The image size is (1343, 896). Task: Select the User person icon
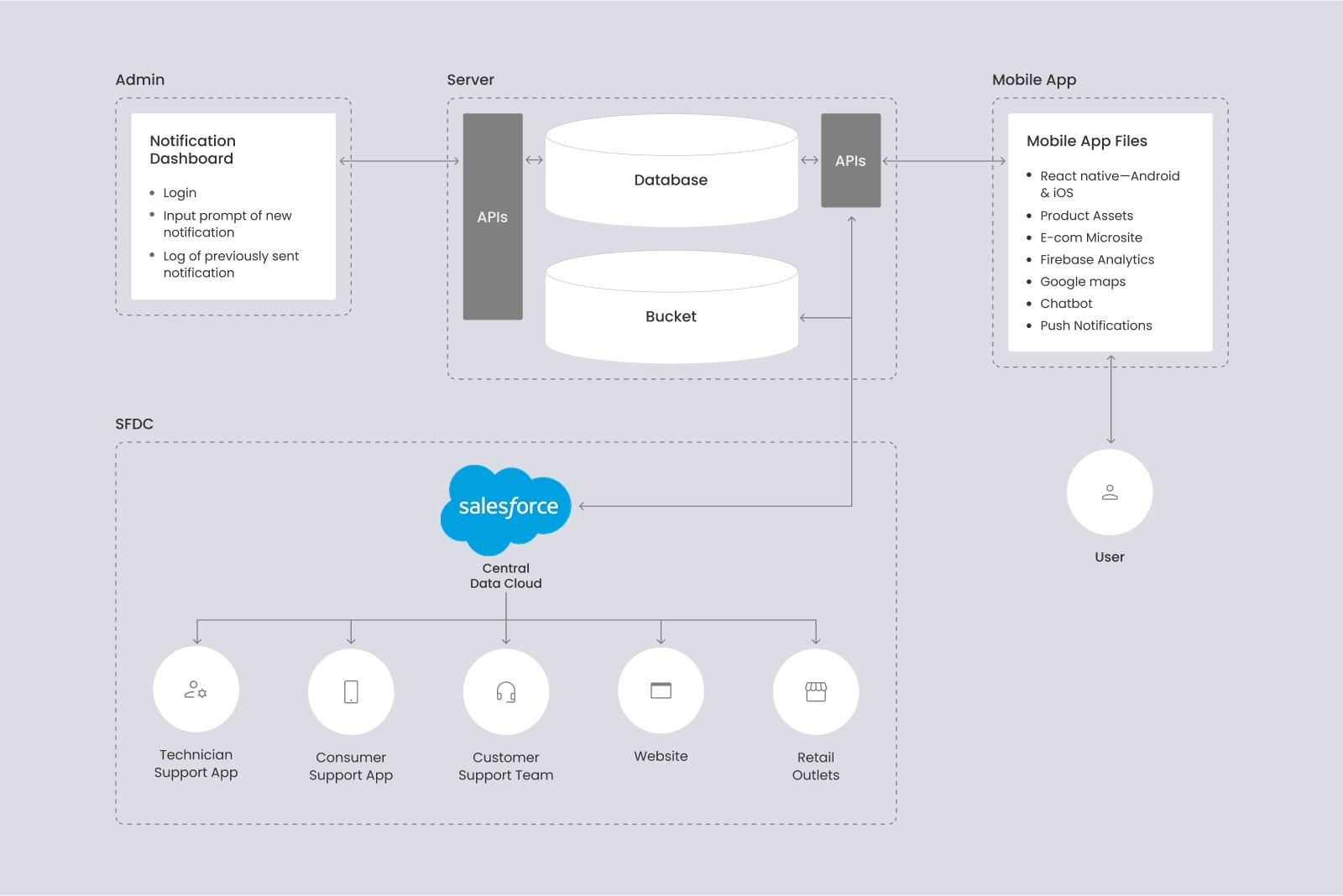click(1110, 492)
